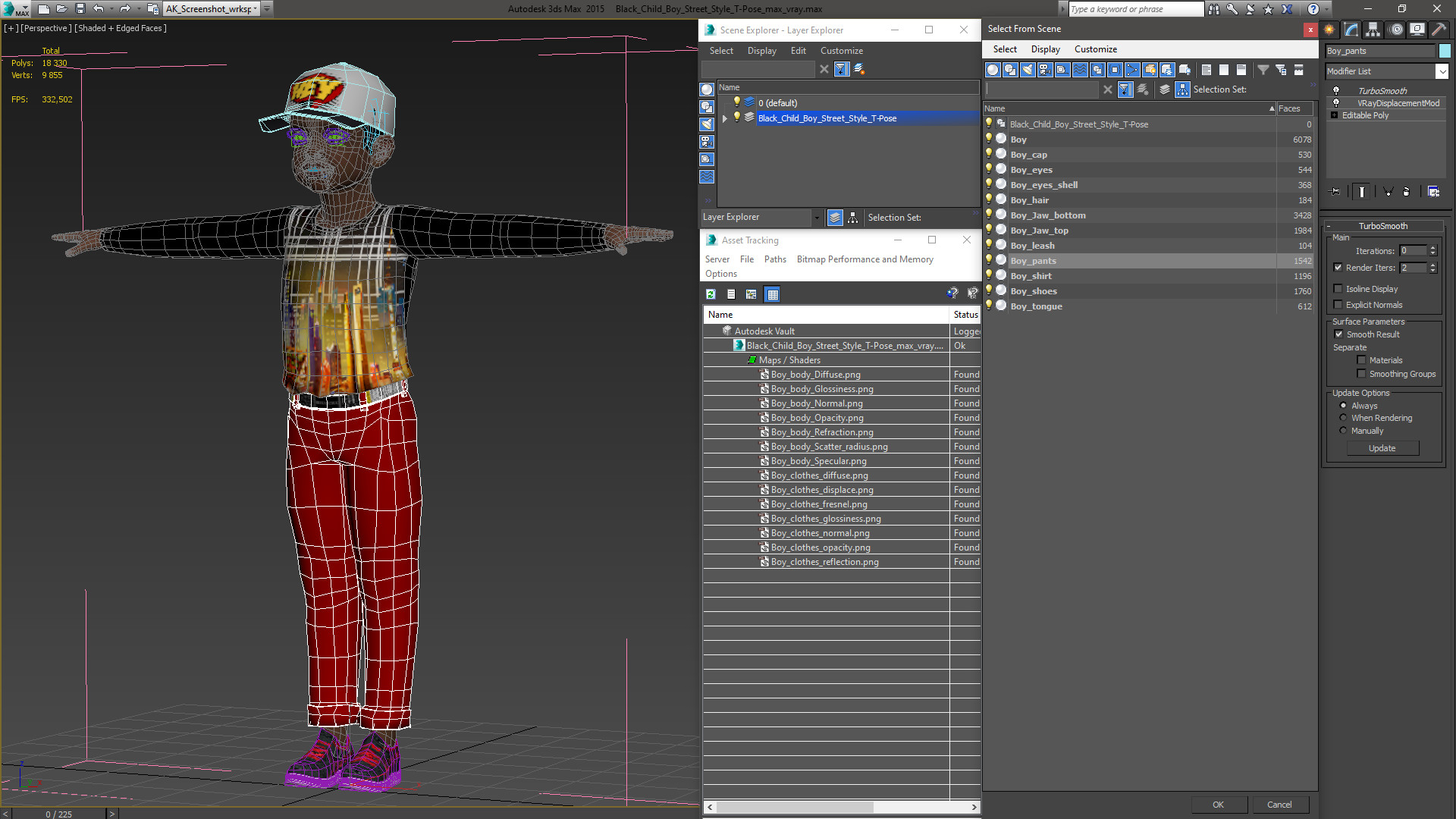Open the Create command panel tab
The height and width of the screenshot is (819, 1456).
point(1329,30)
